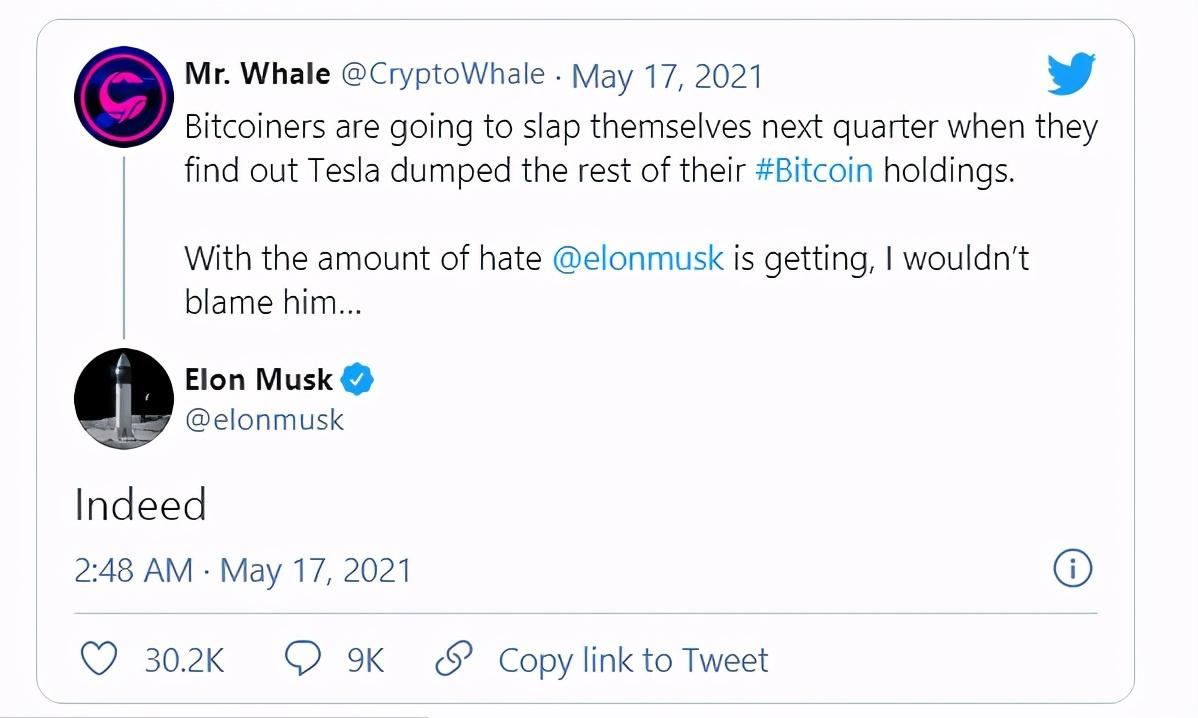Click the 9K replies count

(366, 660)
